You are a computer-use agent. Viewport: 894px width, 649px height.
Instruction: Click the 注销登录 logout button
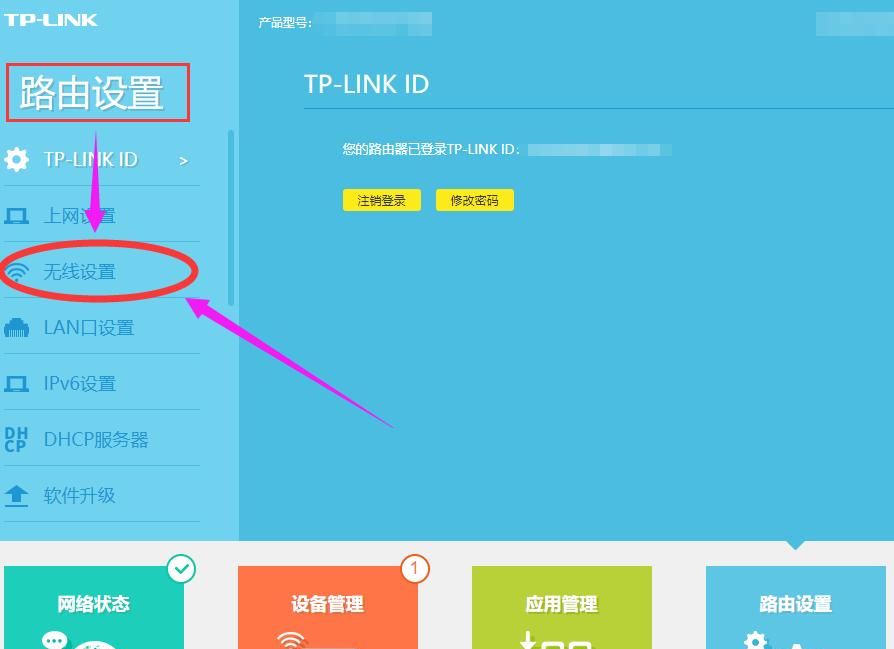click(381, 200)
